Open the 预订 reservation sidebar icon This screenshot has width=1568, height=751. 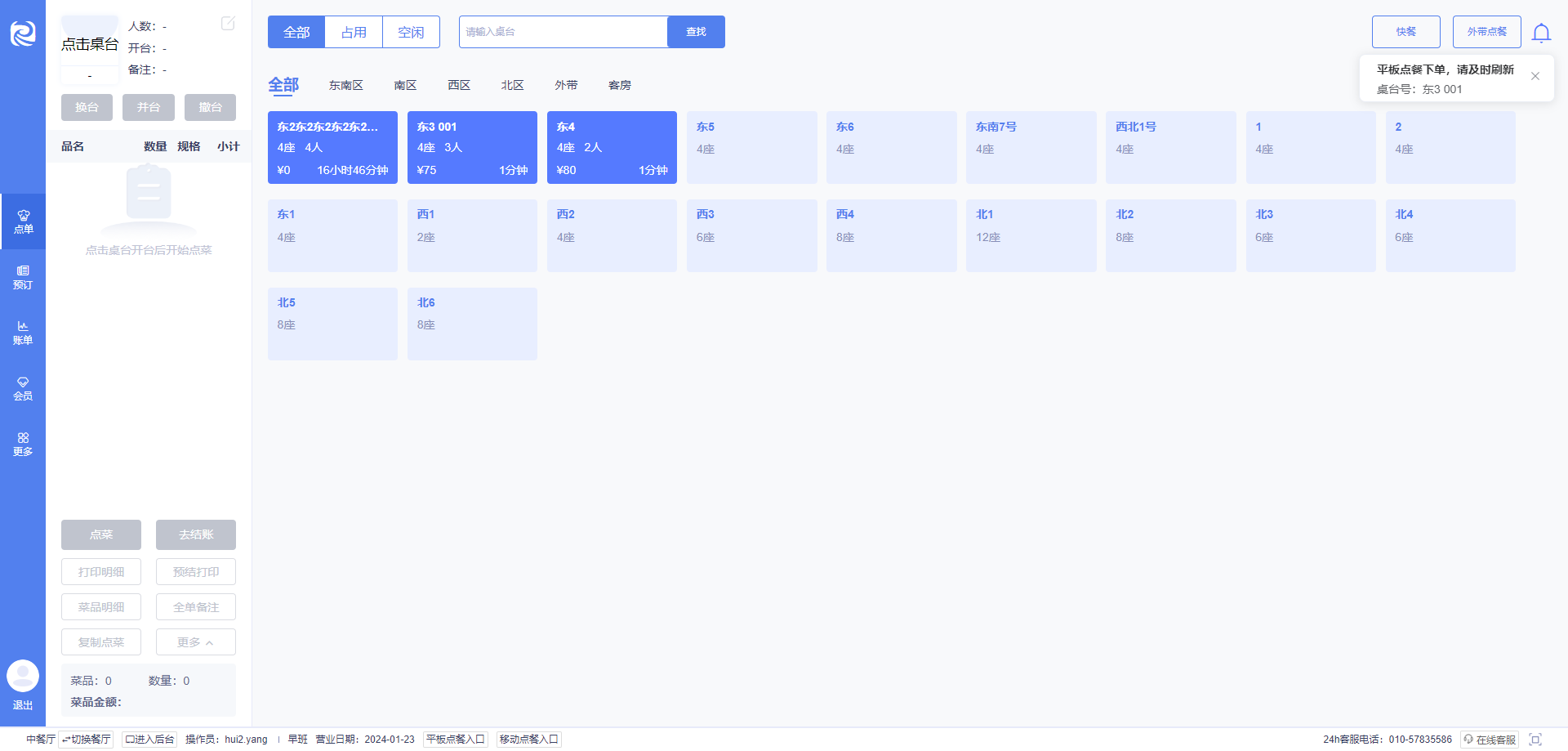tap(23, 277)
